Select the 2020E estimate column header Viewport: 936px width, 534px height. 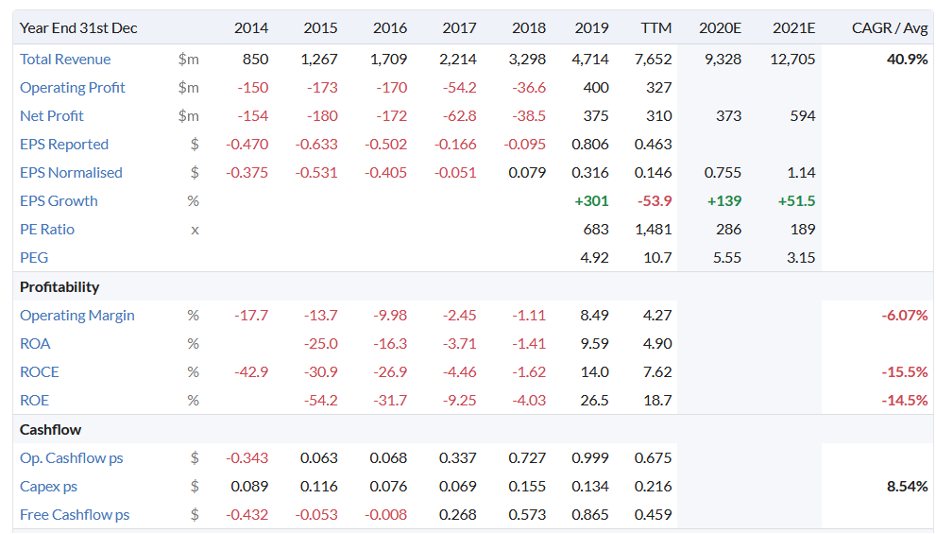click(x=720, y=28)
